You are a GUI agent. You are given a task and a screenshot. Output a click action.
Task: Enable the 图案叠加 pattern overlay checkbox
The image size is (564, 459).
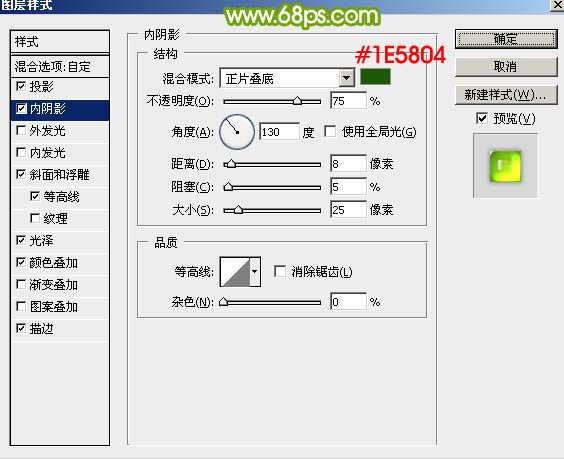point(21,306)
